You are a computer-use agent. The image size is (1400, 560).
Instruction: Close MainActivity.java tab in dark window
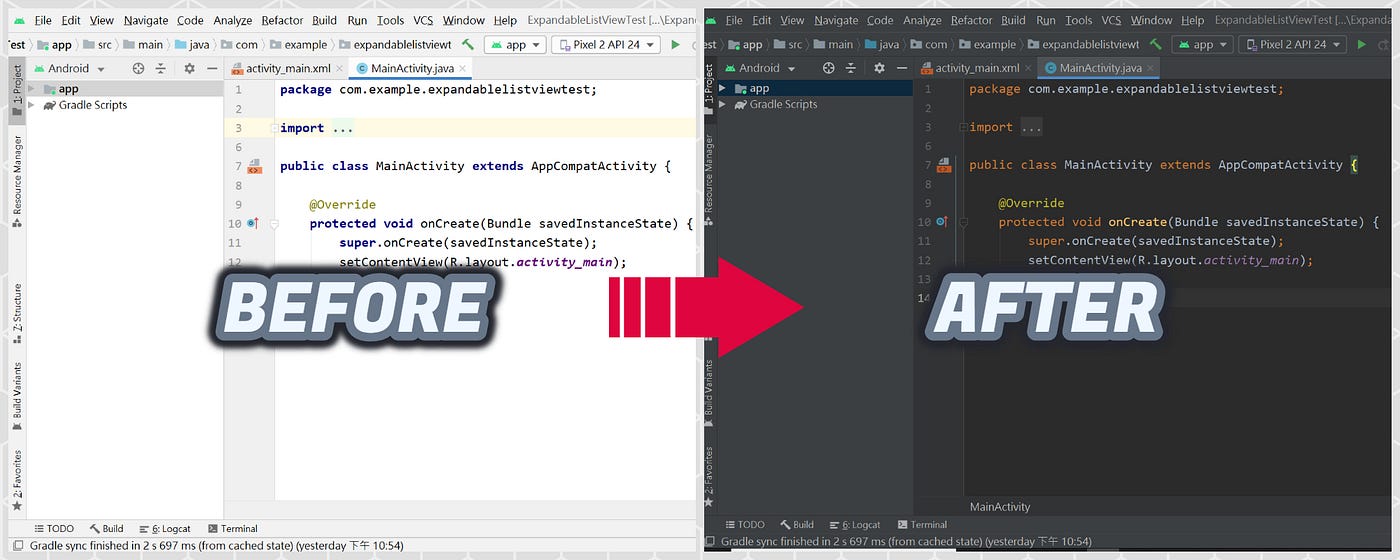(1152, 69)
